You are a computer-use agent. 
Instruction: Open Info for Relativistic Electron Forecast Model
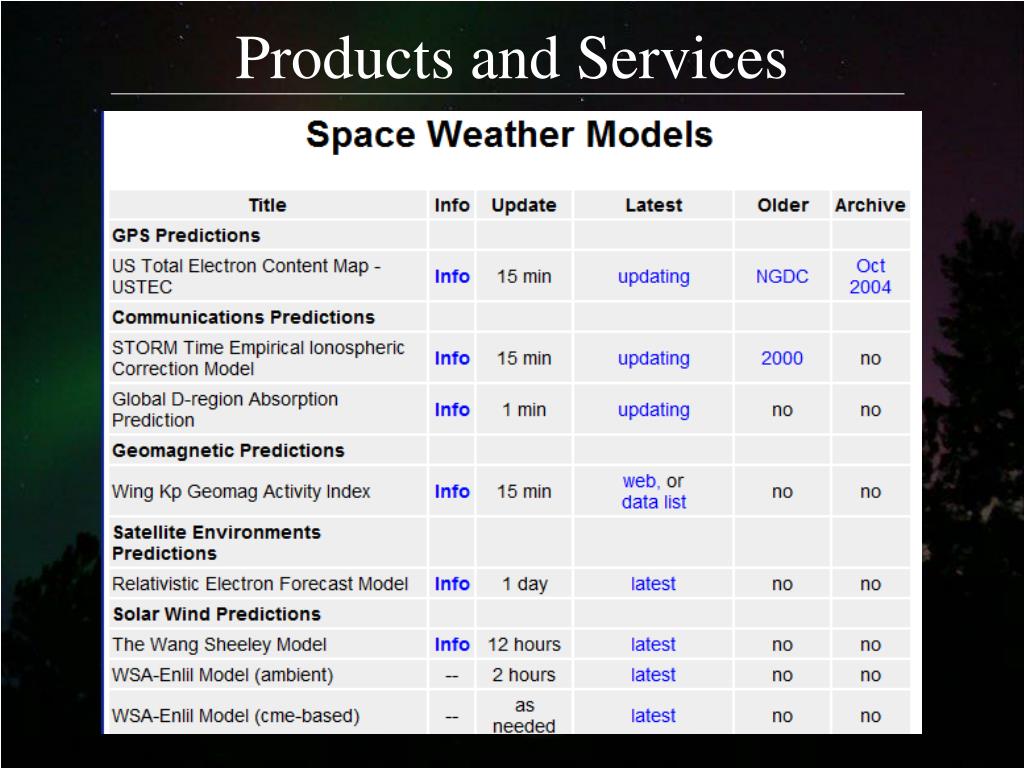pyautogui.click(x=452, y=583)
